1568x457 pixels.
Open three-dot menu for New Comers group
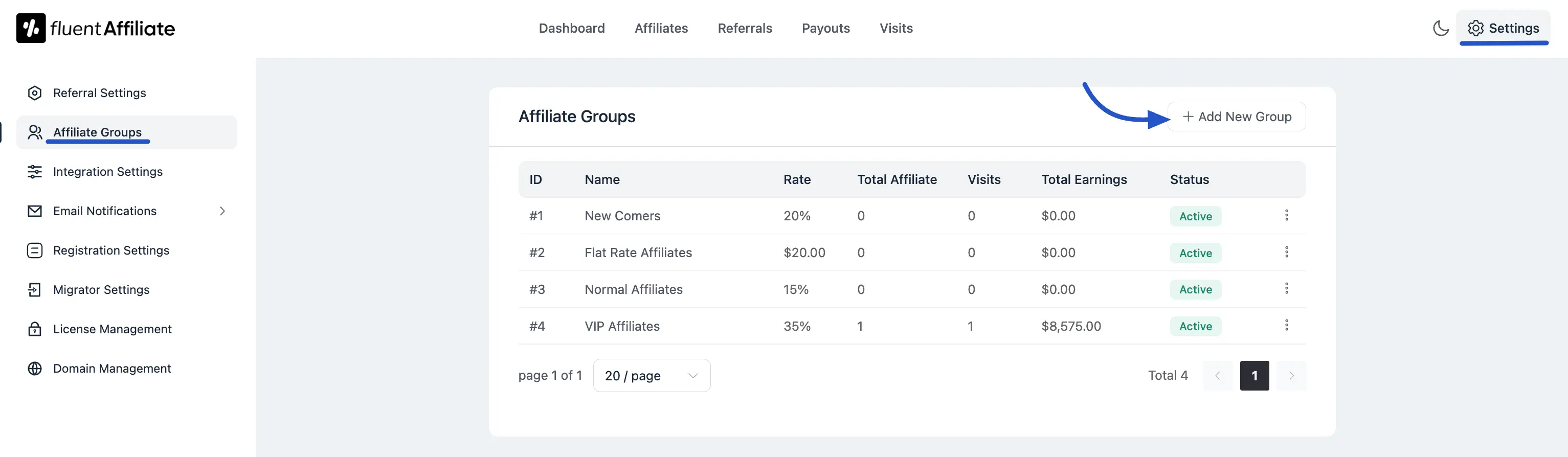tap(1286, 215)
